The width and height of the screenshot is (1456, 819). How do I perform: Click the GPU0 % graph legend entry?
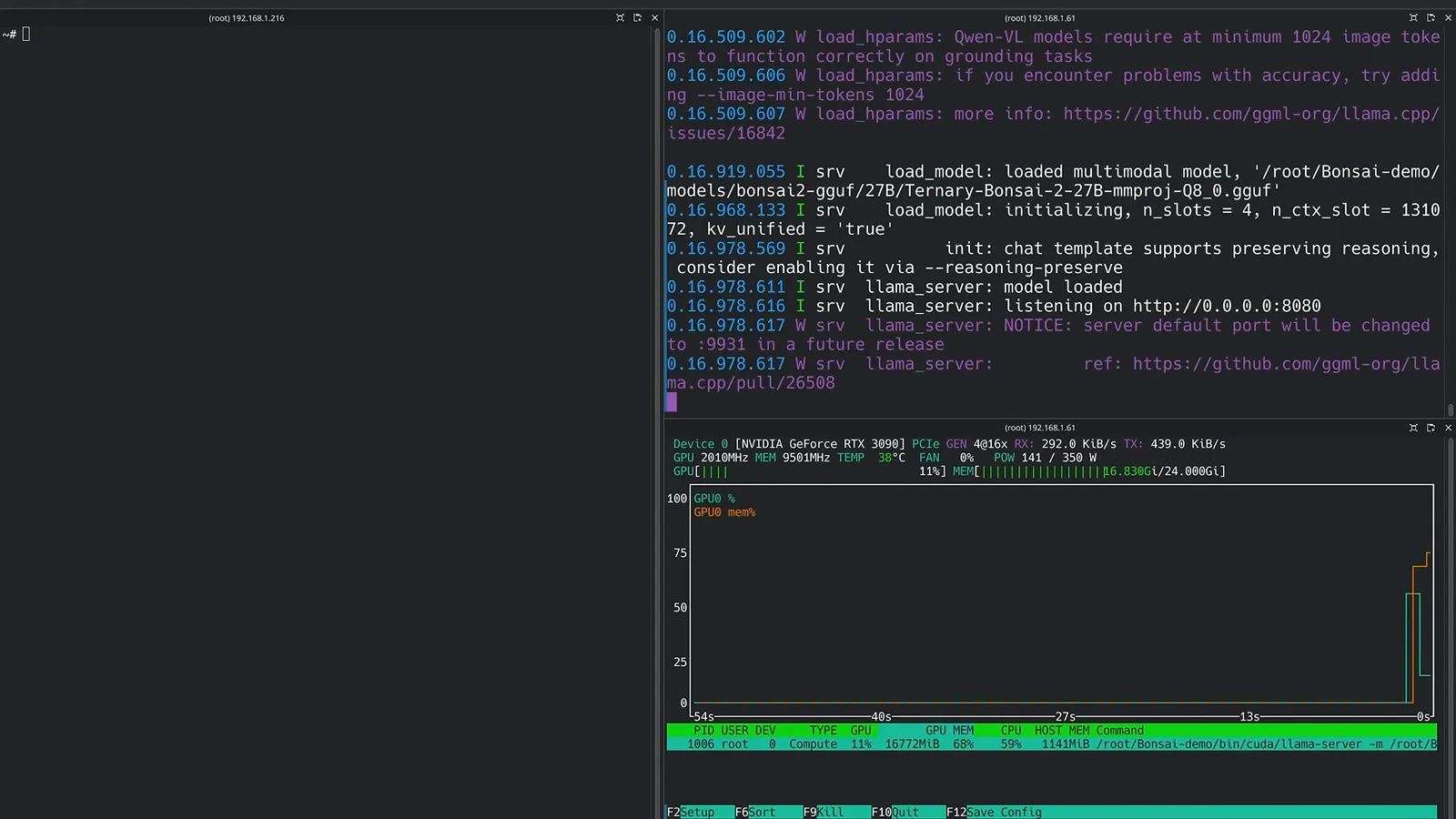pos(714,499)
